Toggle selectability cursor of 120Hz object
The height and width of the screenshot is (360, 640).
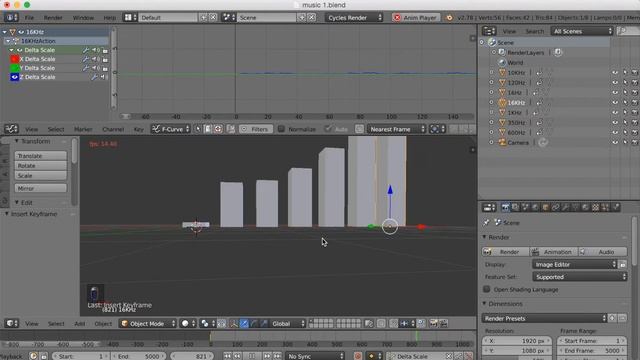(x=625, y=82)
